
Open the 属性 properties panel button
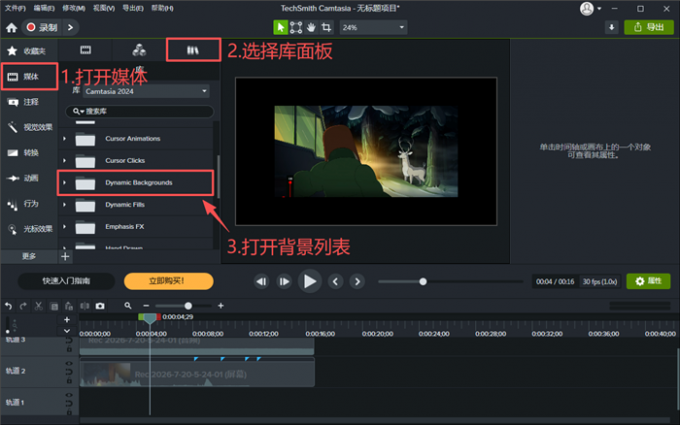[x=648, y=281]
